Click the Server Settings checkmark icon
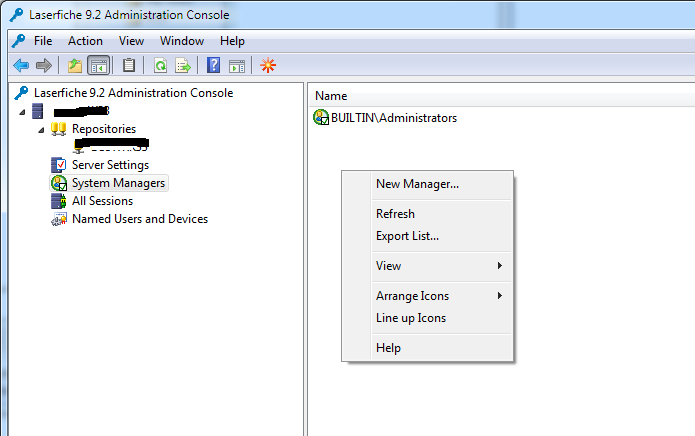The height and width of the screenshot is (436, 695). 59,165
